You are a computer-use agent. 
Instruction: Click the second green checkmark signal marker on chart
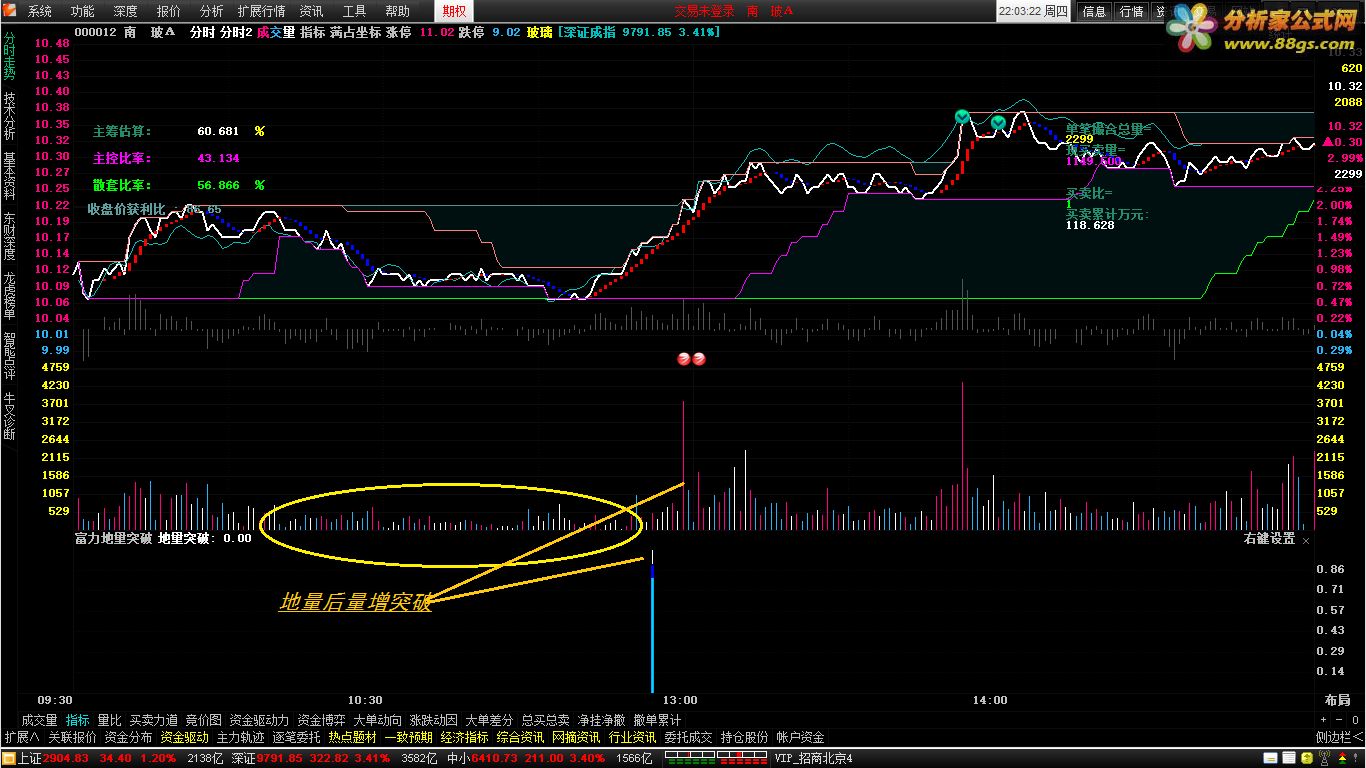pos(998,122)
